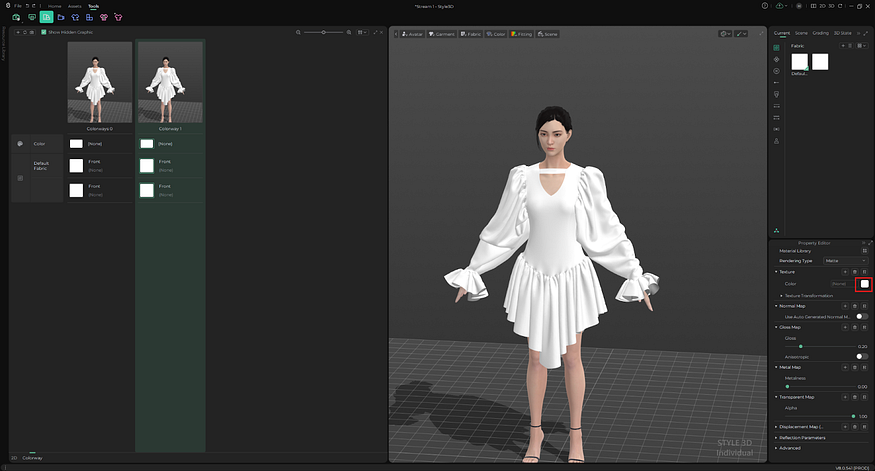875x471 pixels.
Task: Click the Garment button in the 3D viewport toolbar
Action: [441, 34]
